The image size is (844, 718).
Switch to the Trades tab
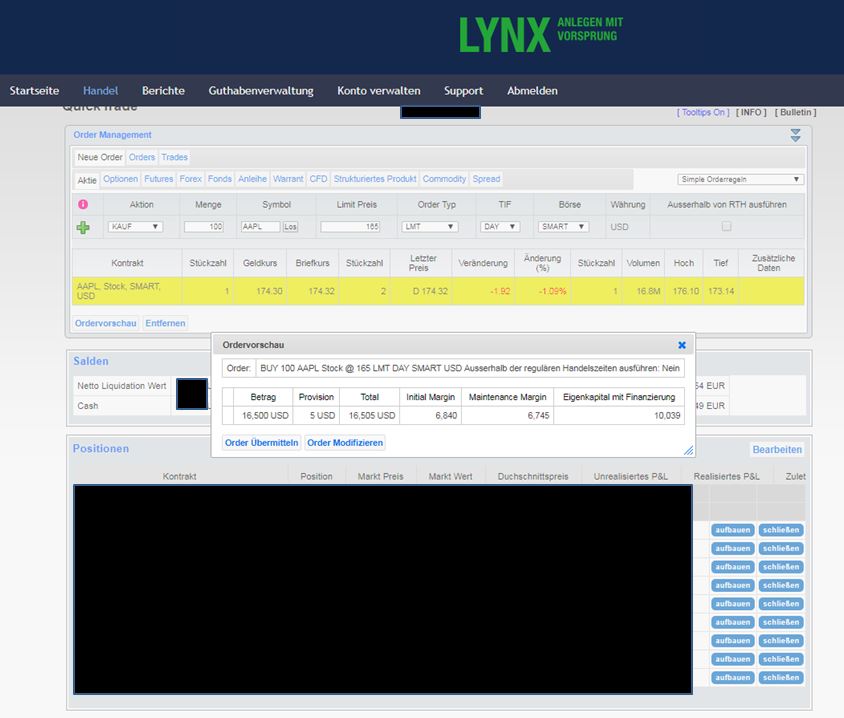click(x=174, y=157)
